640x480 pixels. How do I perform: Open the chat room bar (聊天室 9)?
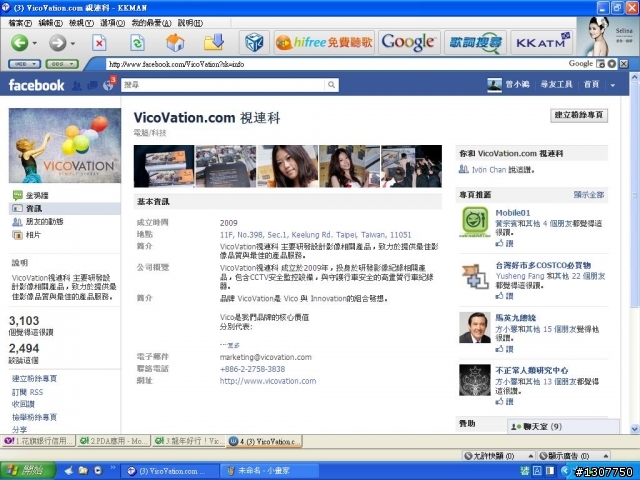coord(563,427)
